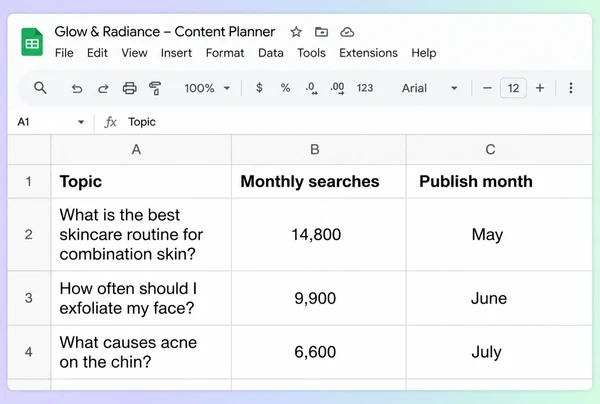
Task: Open the Insert menu
Action: [176, 53]
